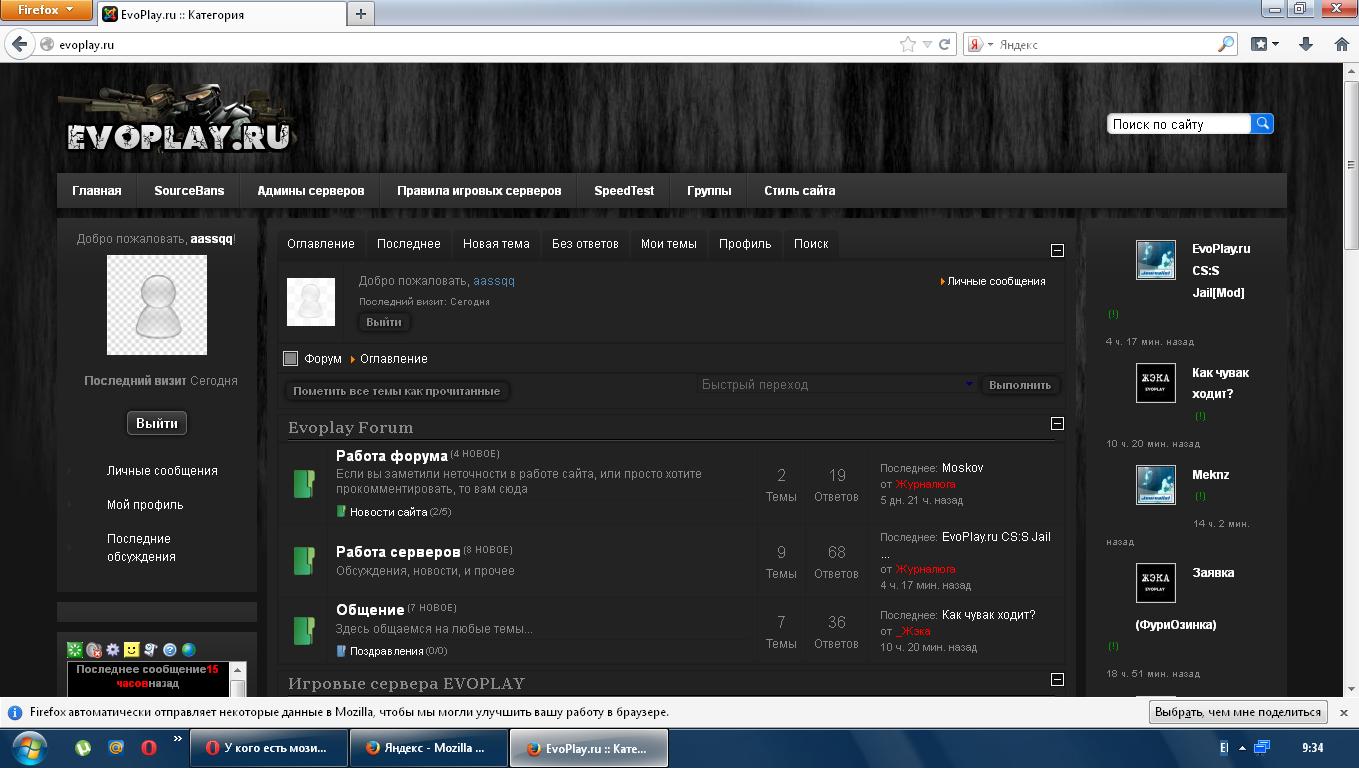Open Firefox downloads arrow icon
This screenshot has width=1359, height=769.
(x=1305, y=44)
